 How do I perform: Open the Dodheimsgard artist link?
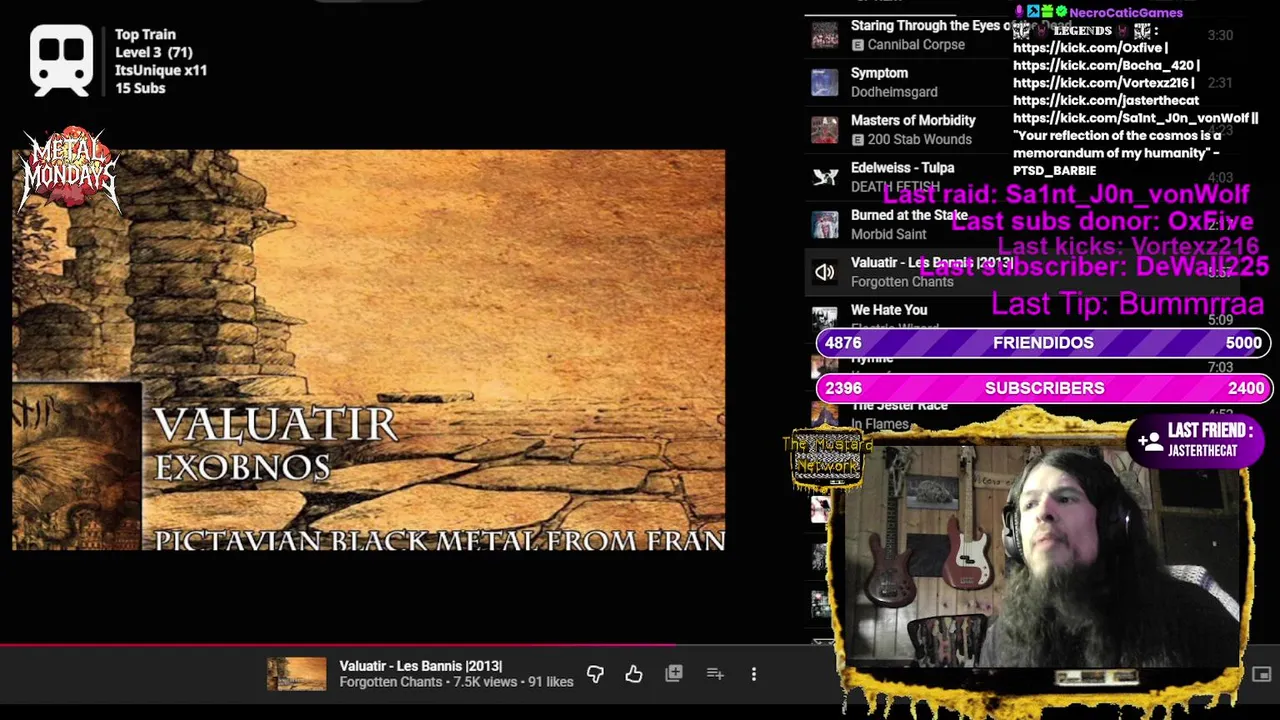894,92
